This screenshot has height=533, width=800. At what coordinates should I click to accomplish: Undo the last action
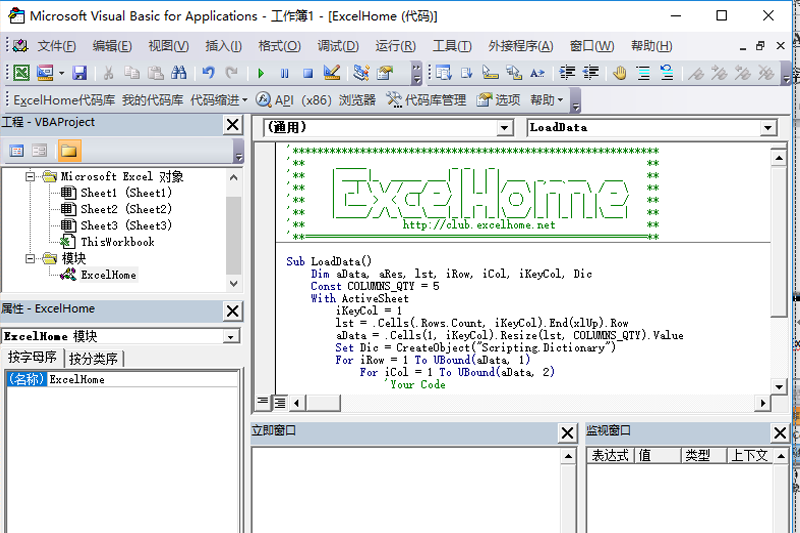(x=208, y=73)
